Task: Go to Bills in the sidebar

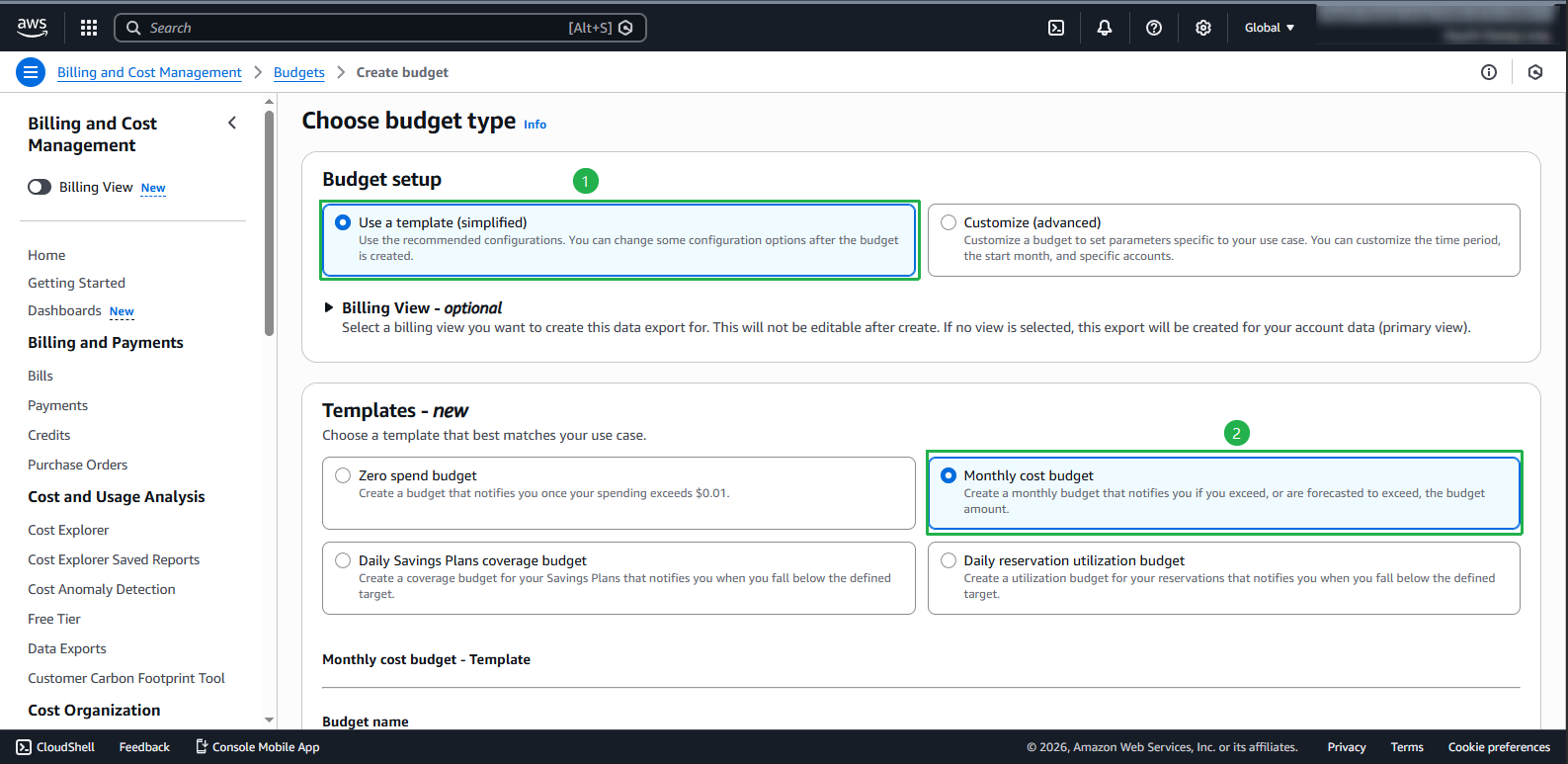Action: (x=41, y=376)
